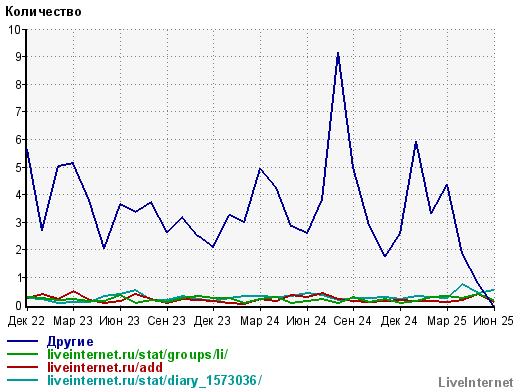Click the Дек 22 x-axis label
The image size is (520, 392).
pos(26,321)
